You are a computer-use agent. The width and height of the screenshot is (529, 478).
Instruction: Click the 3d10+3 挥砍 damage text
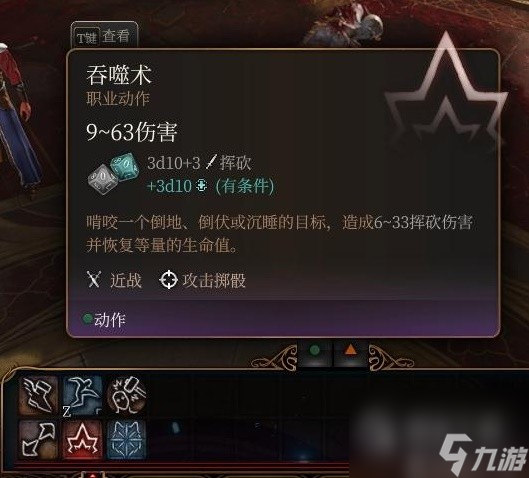pos(199,163)
